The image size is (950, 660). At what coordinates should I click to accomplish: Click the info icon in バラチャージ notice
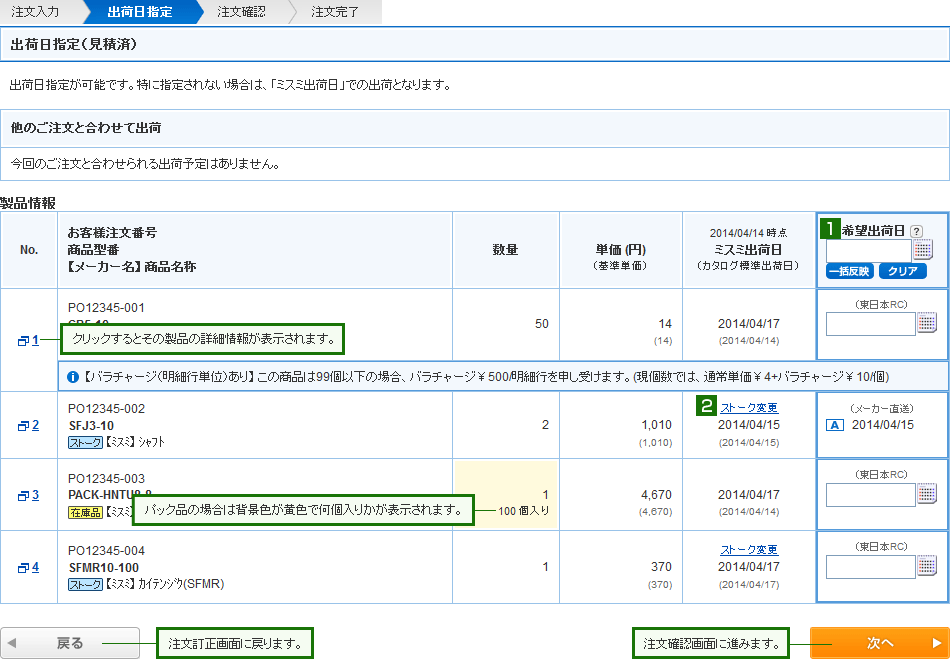(72, 377)
